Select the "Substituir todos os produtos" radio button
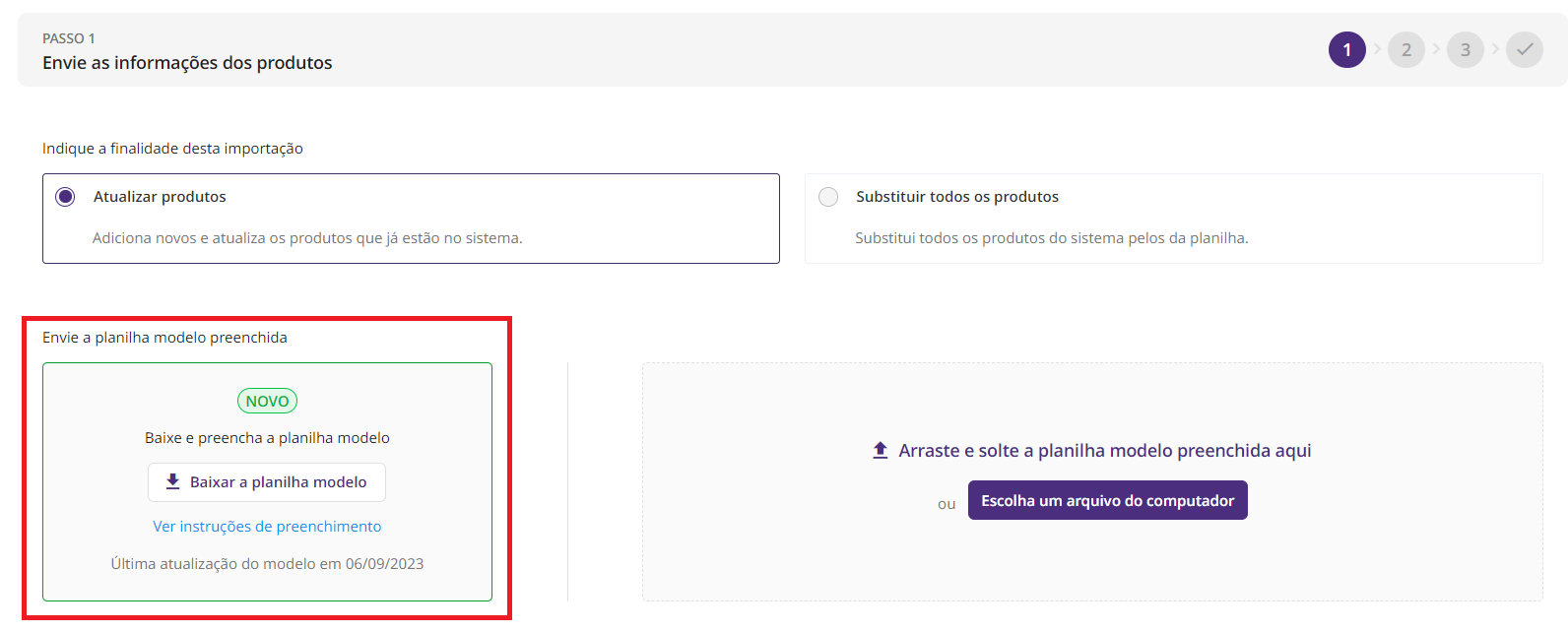 [828, 197]
